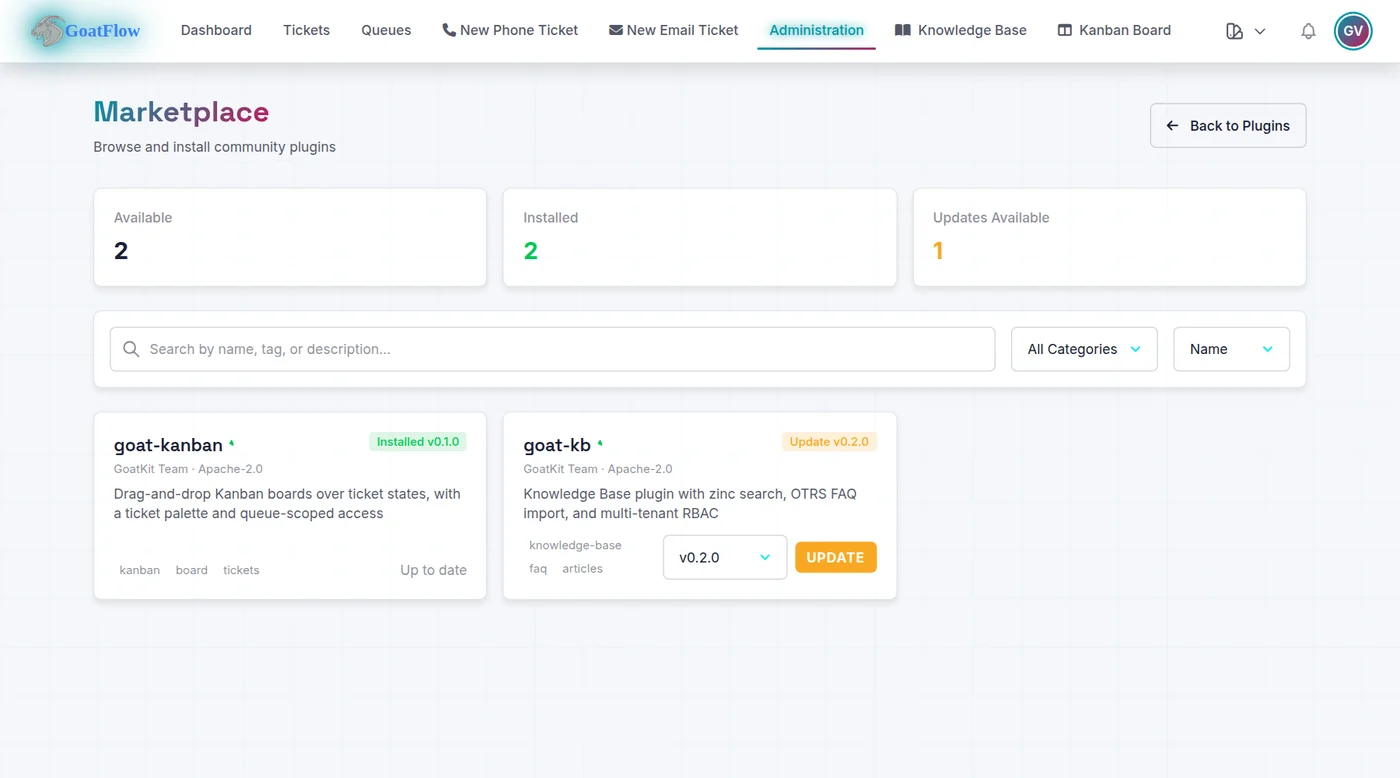Click the board tag
1400x778 pixels.
pyautogui.click(x=192, y=570)
